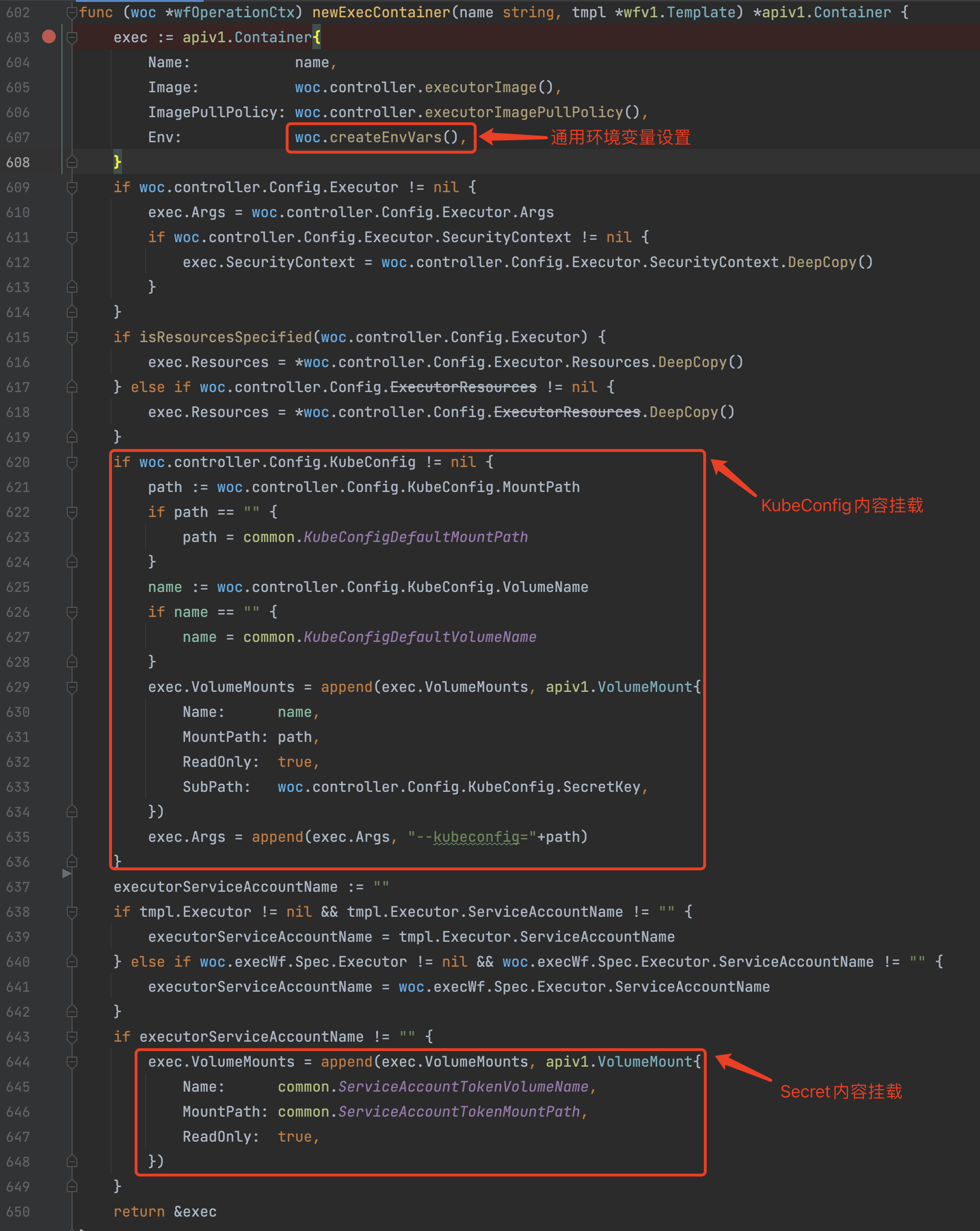The height and width of the screenshot is (1231, 980).
Task: Toggle a breakpoint in gutter at line 650
Action: (49, 1212)
